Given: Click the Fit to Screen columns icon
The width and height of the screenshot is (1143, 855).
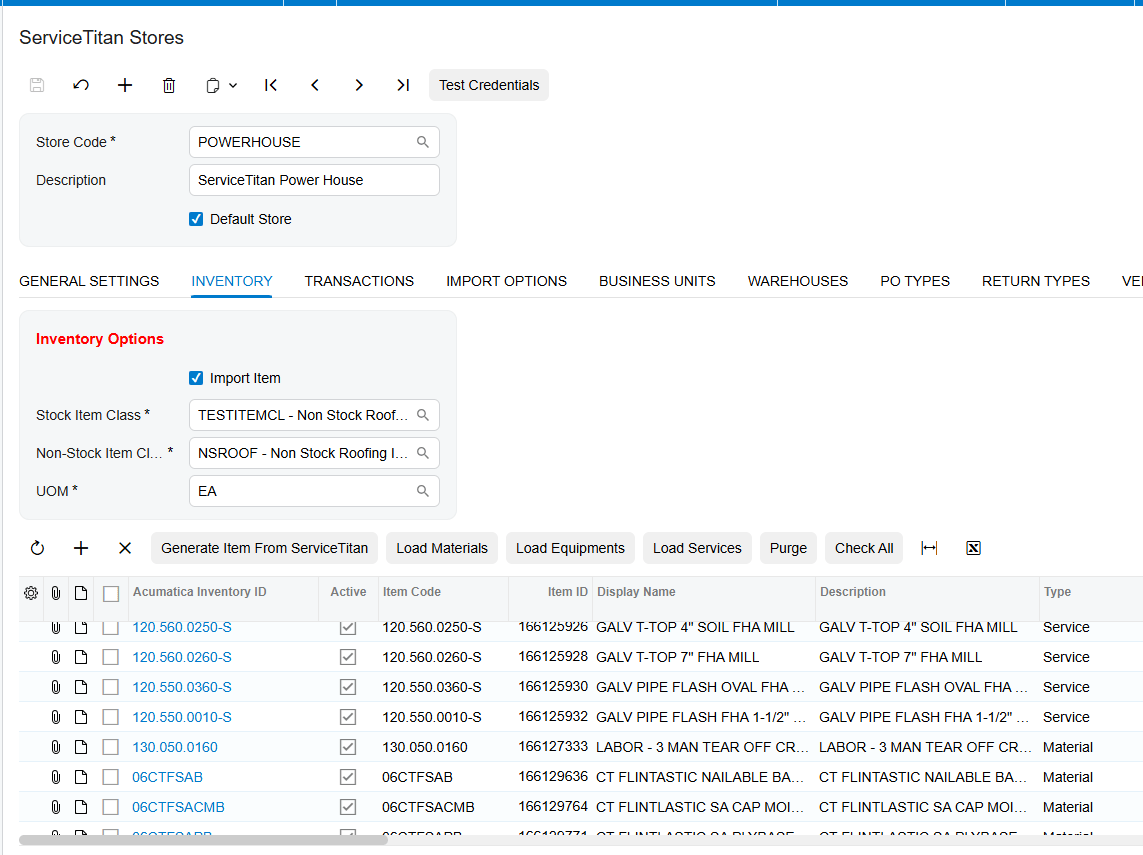Looking at the screenshot, I should pos(929,548).
